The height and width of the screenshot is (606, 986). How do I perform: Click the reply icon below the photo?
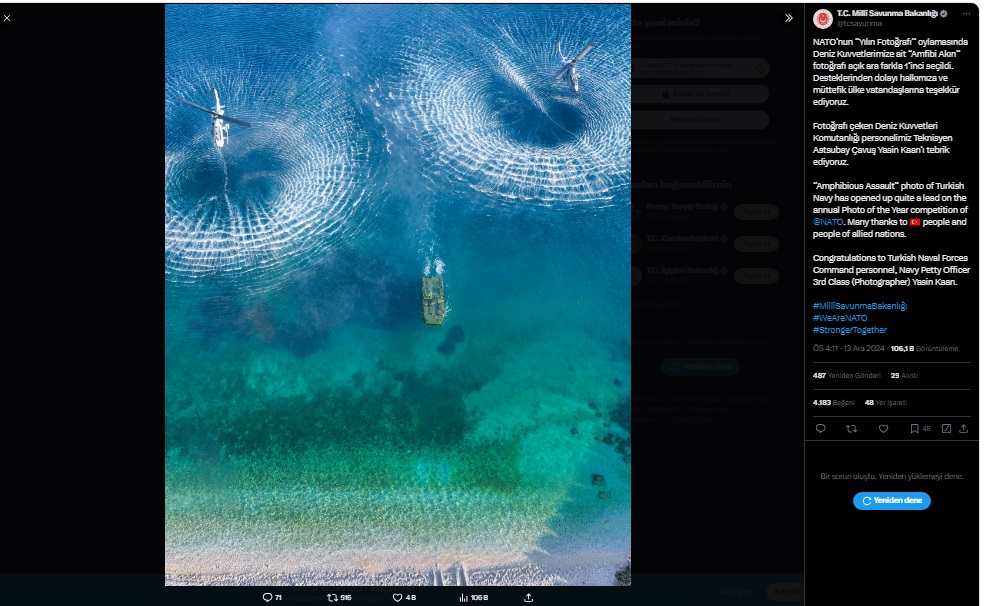click(267, 597)
